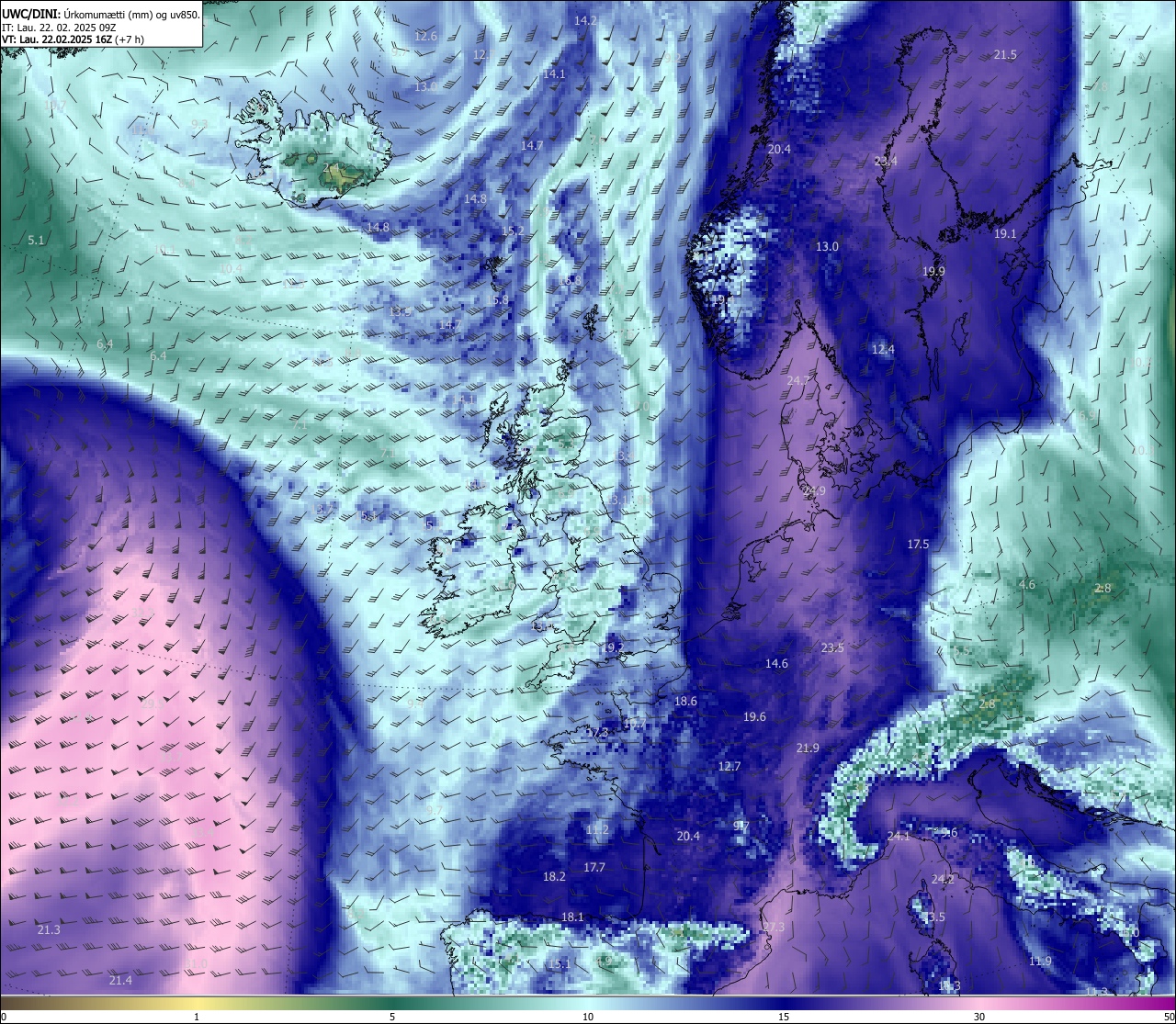Select the 14.2 value at the top
1176x1024 pixels.
click(x=585, y=20)
